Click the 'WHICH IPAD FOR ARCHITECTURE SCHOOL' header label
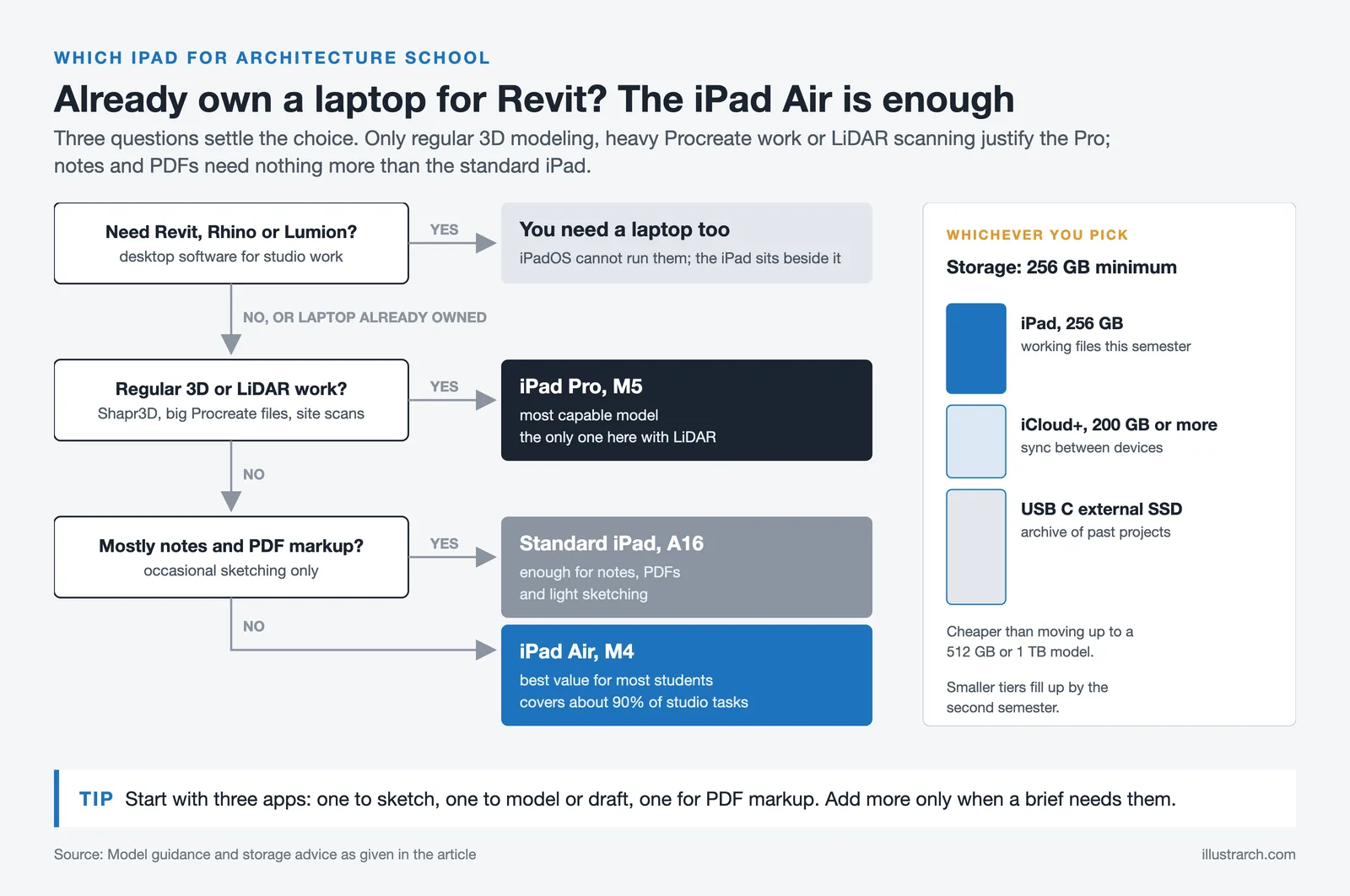This screenshot has height=896, width=1350. click(x=272, y=58)
